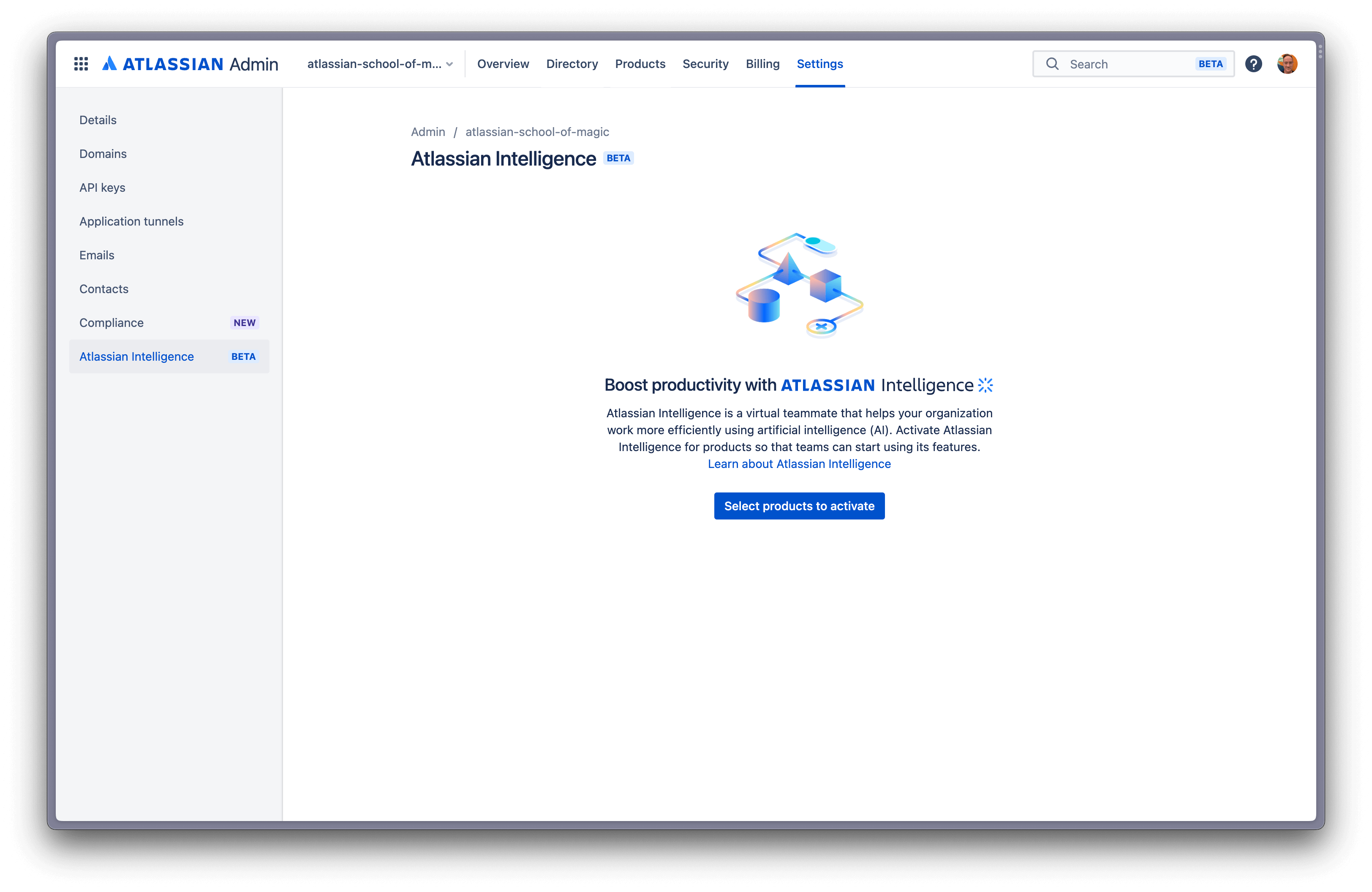Click the search magnifier icon

[x=1051, y=63]
